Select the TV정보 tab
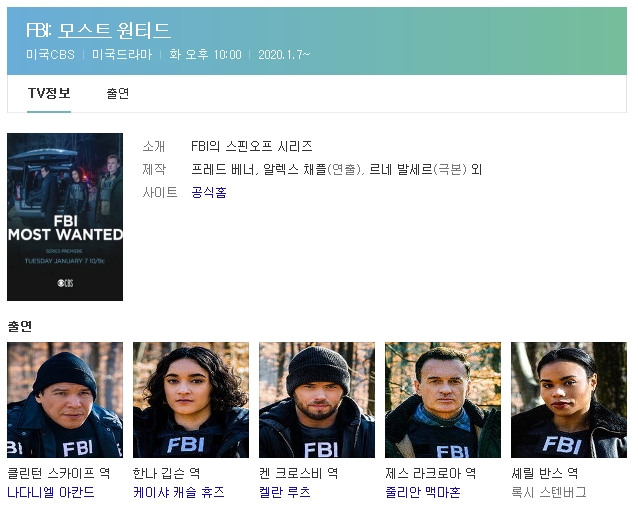Viewport: 638px width, 513px height. (x=49, y=94)
